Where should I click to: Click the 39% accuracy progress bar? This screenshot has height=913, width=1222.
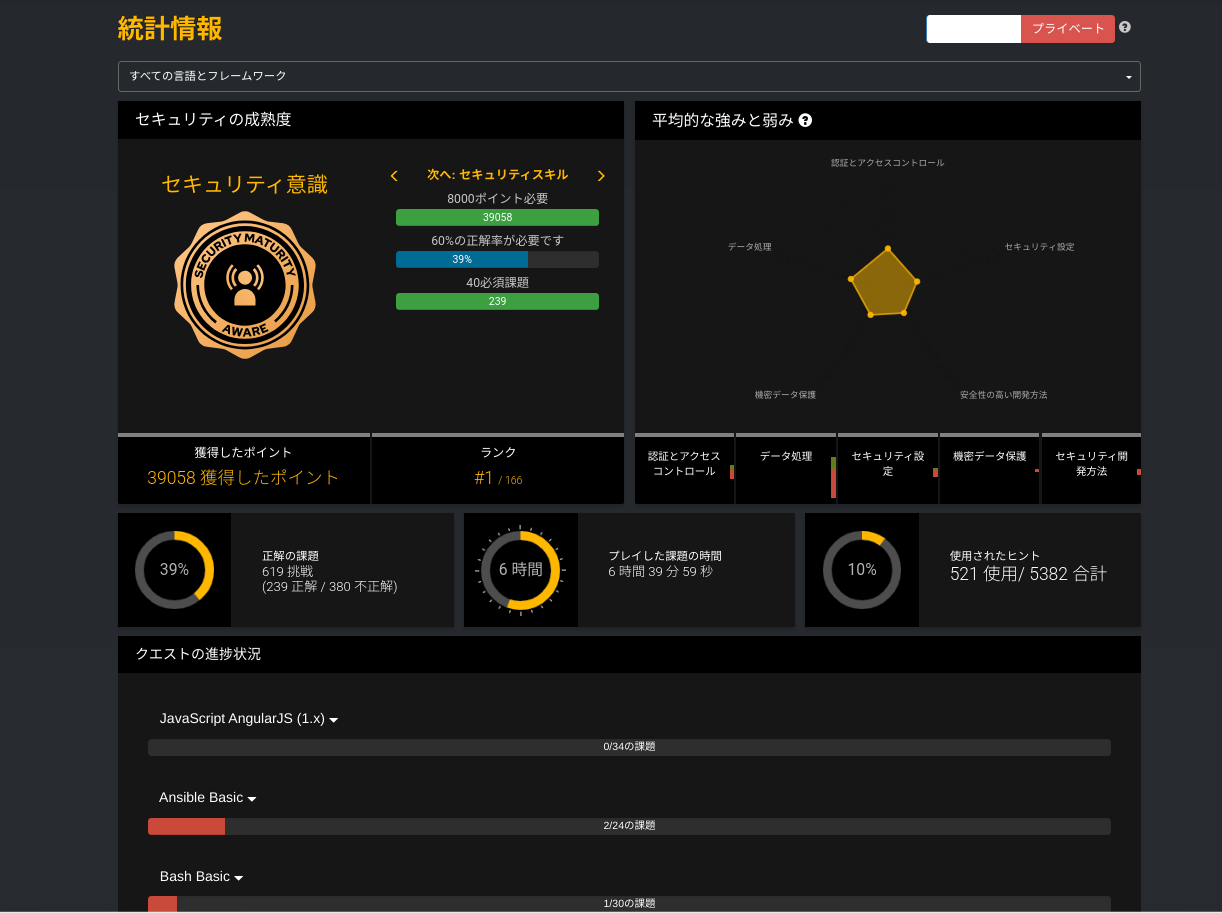[497, 259]
